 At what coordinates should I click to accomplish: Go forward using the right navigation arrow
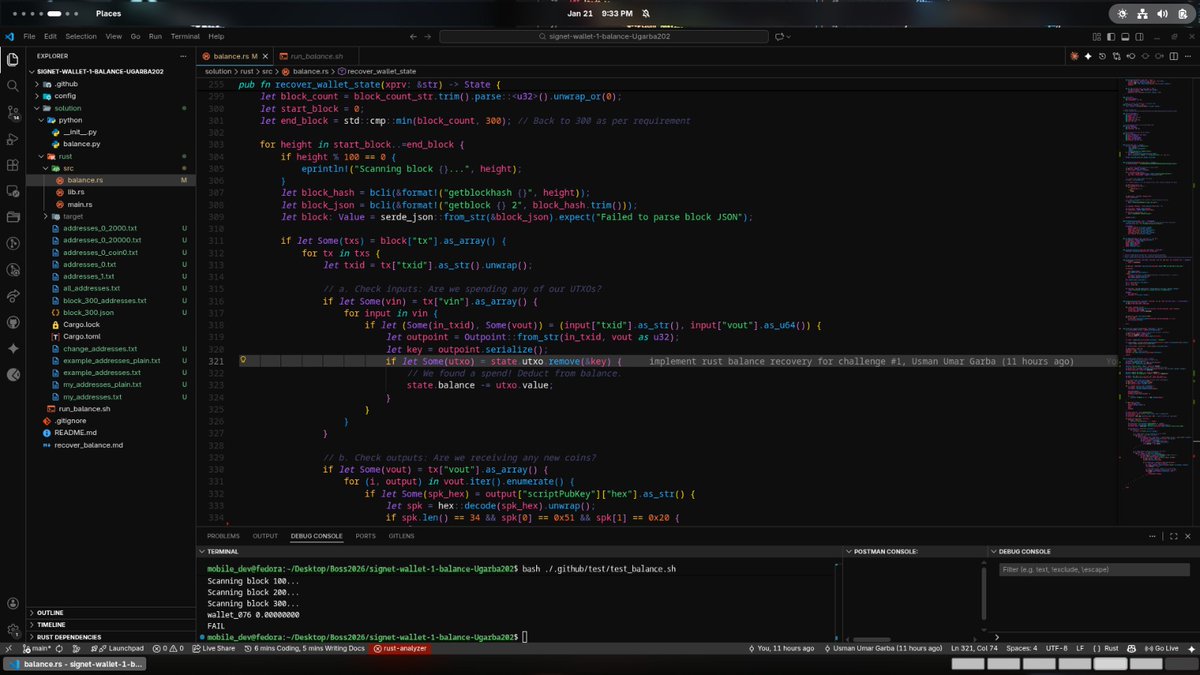pyautogui.click(x=428, y=36)
